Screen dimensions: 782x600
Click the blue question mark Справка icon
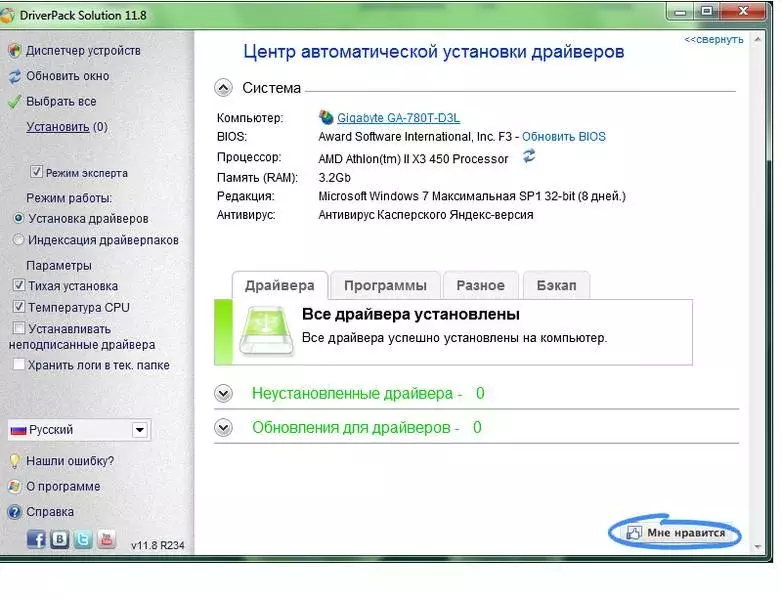pyautogui.click(x=14, y=512)
